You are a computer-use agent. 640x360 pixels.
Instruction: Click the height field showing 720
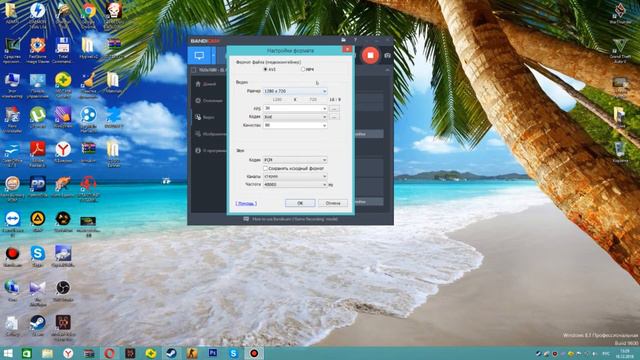tap(313, 100)
